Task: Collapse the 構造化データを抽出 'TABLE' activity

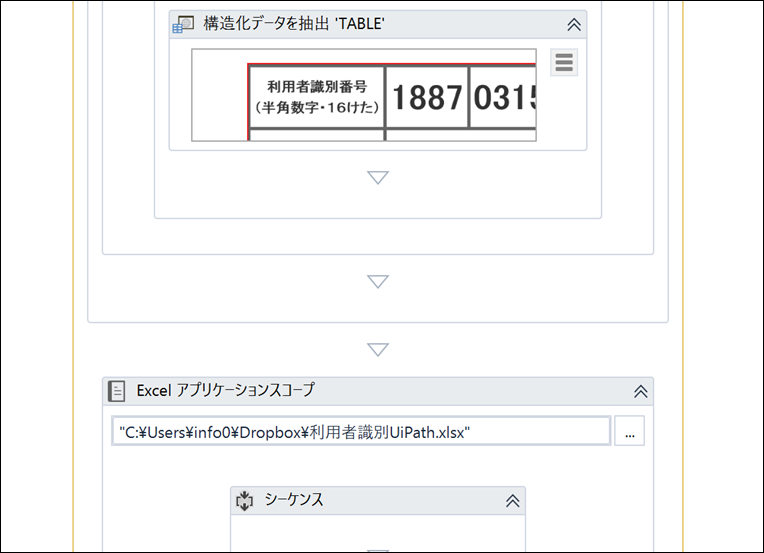Action: click(574, 25)
